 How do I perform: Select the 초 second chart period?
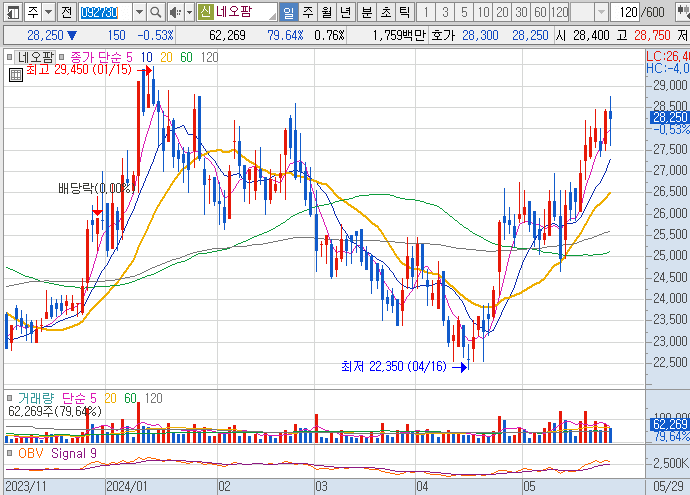coord(385,12)
